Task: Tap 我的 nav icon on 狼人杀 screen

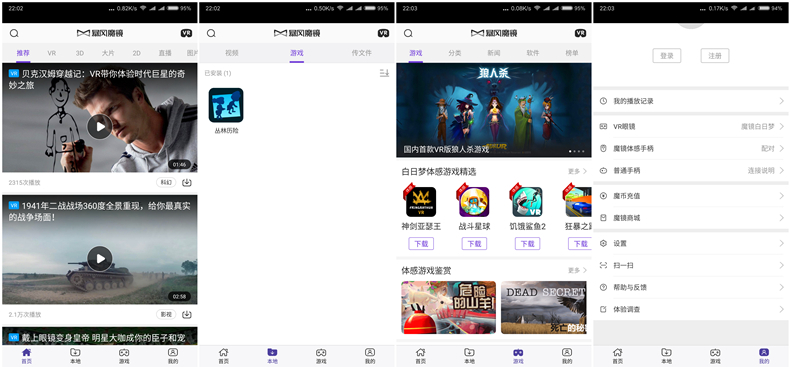Action: [x=567, y=355]
